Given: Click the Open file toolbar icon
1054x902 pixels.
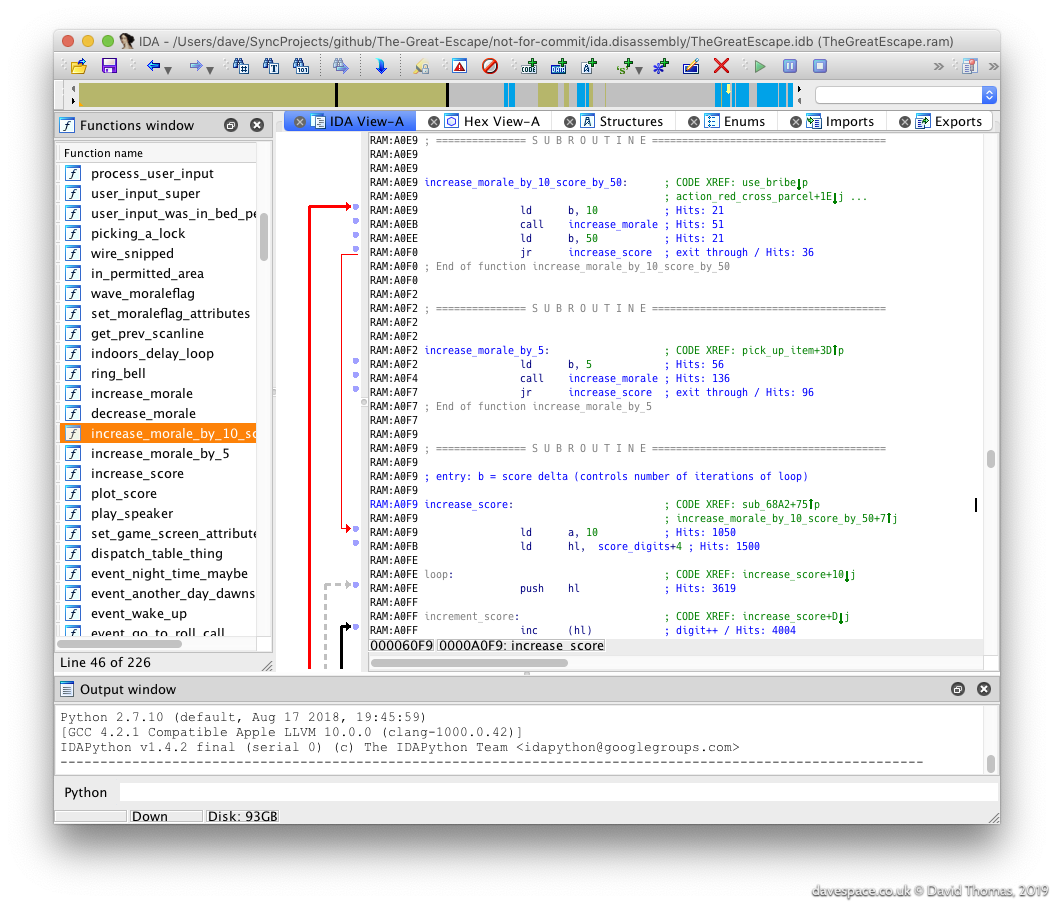Looking at the screenshot, I should click(78, 67).
